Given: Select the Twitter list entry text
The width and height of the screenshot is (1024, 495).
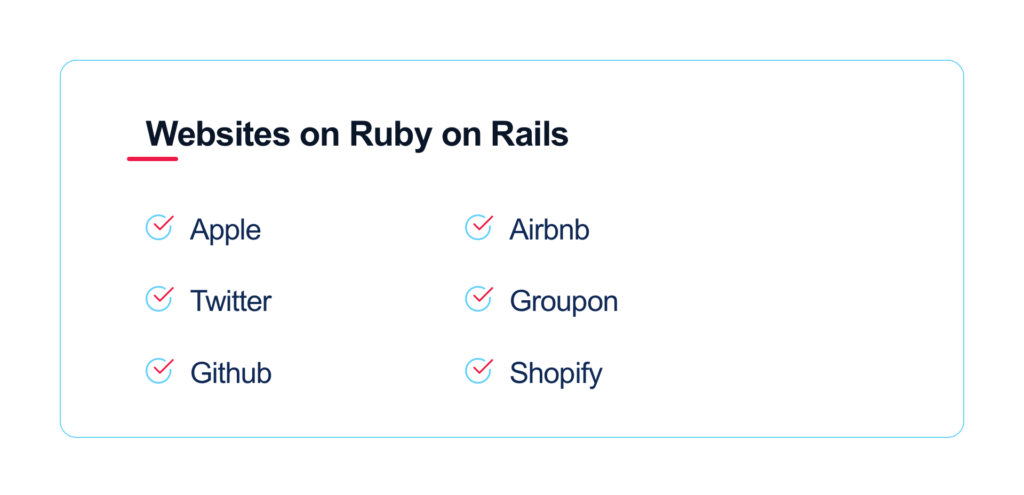Looking at the screenshot, I should click(231, 302).
